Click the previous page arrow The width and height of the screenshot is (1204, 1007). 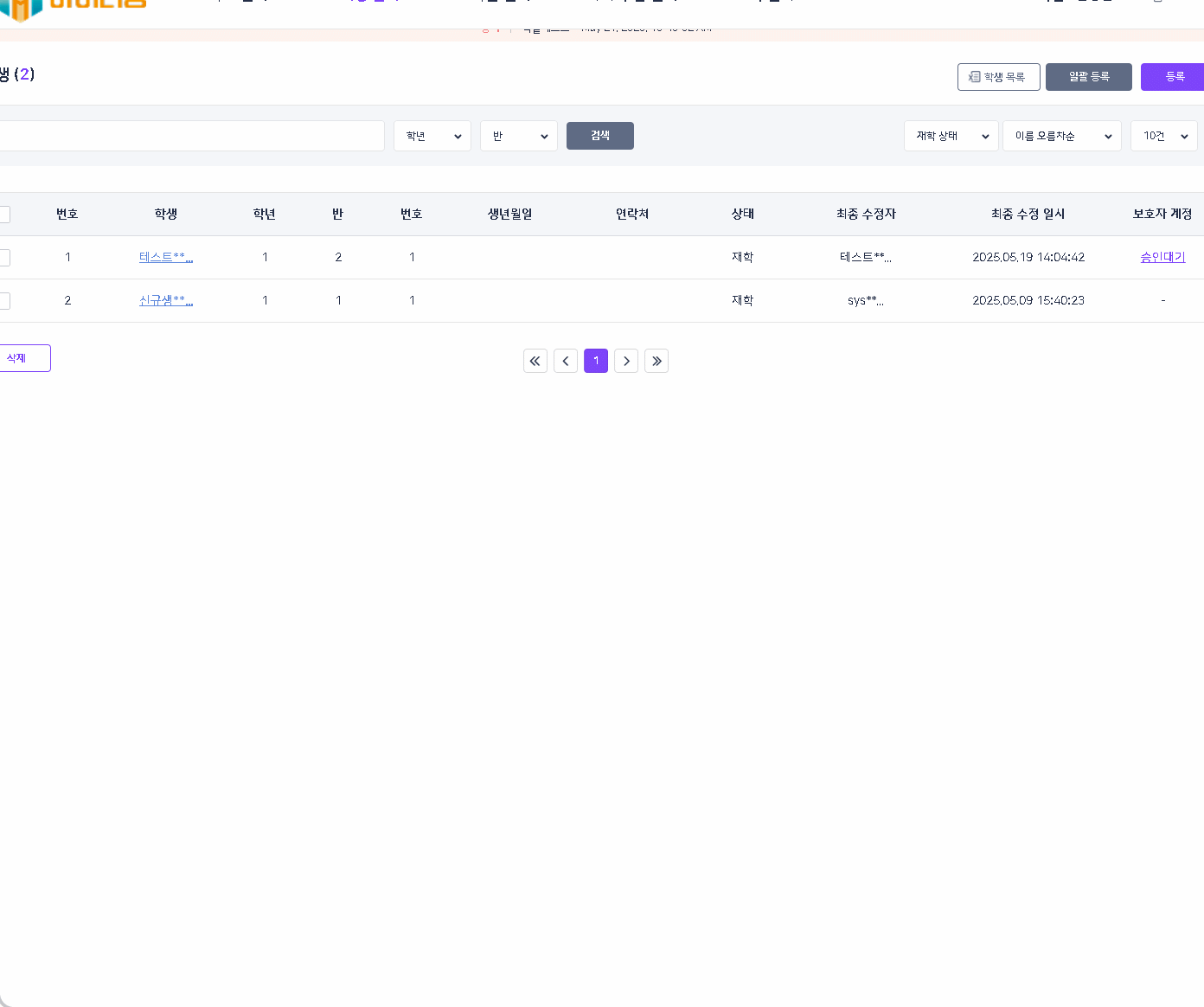tap(566, 361)
